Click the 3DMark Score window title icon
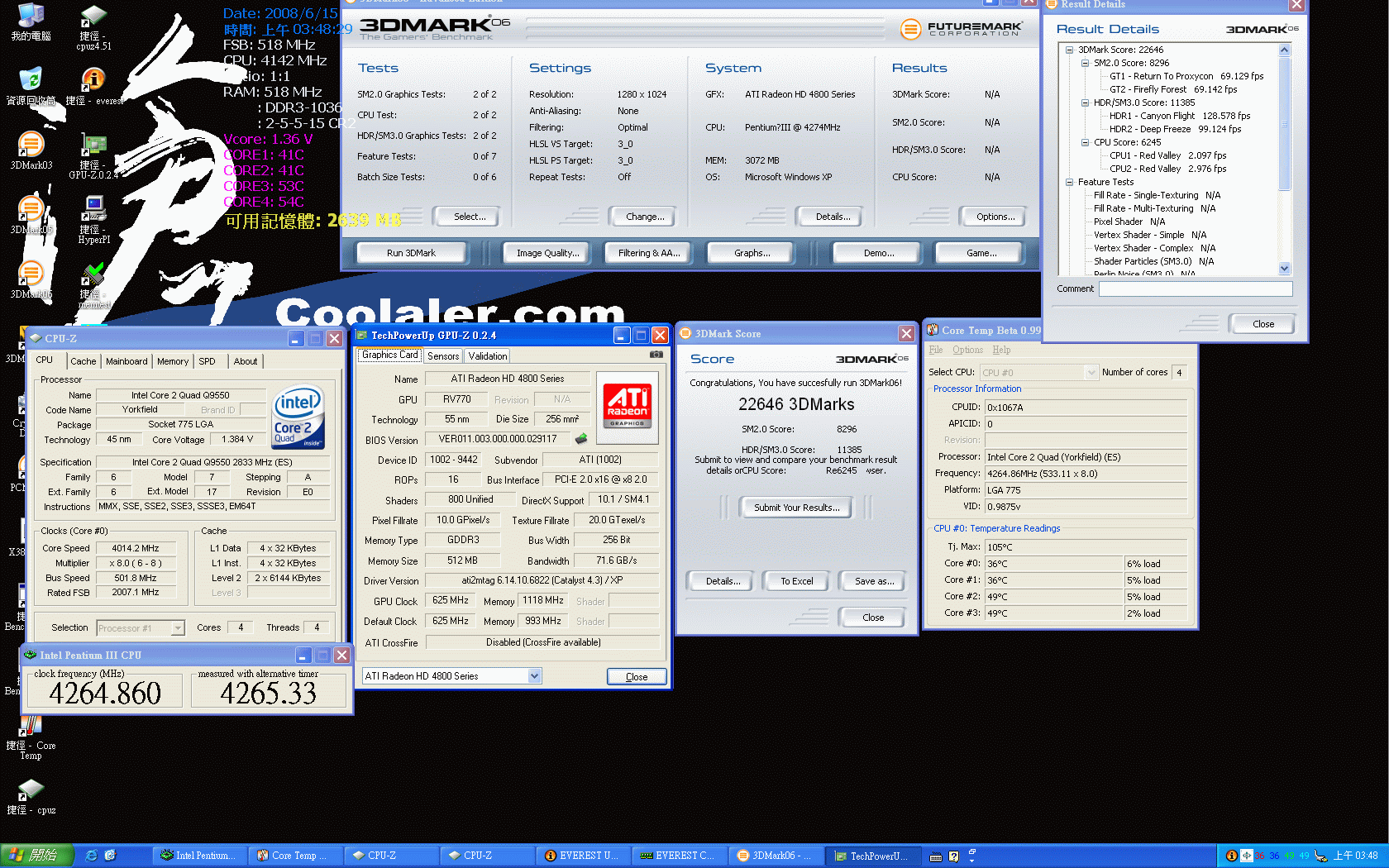 [685, 334]
